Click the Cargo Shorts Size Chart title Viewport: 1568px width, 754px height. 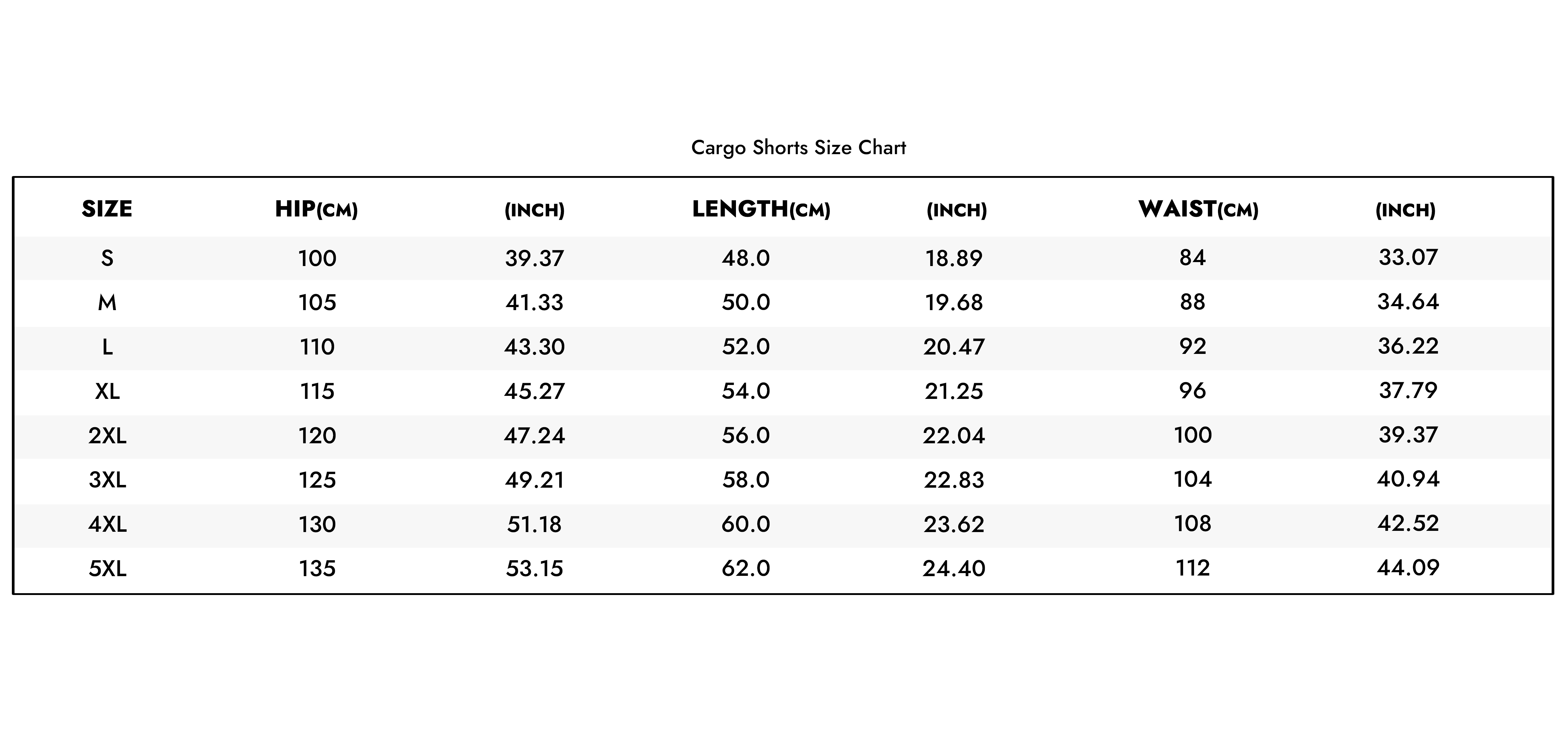click(798, 148)
